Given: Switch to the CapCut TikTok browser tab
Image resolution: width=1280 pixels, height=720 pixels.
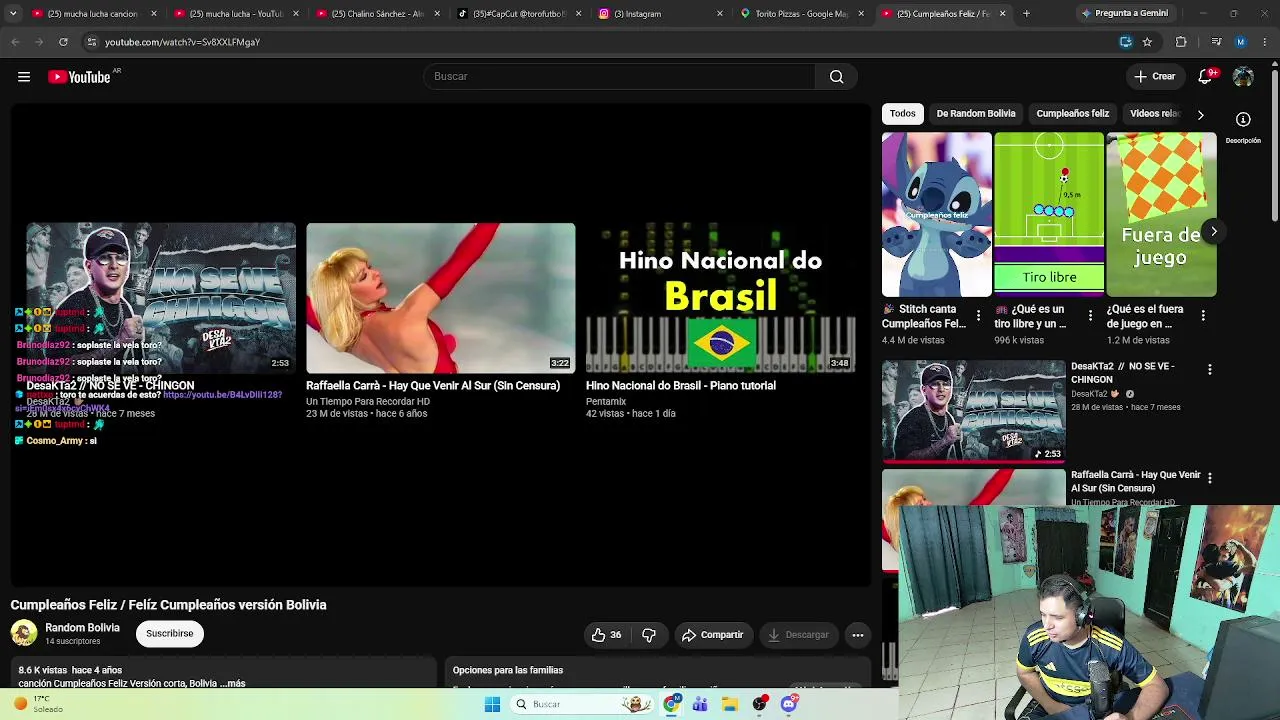Looking at the screenshot, I should [518, 14].
